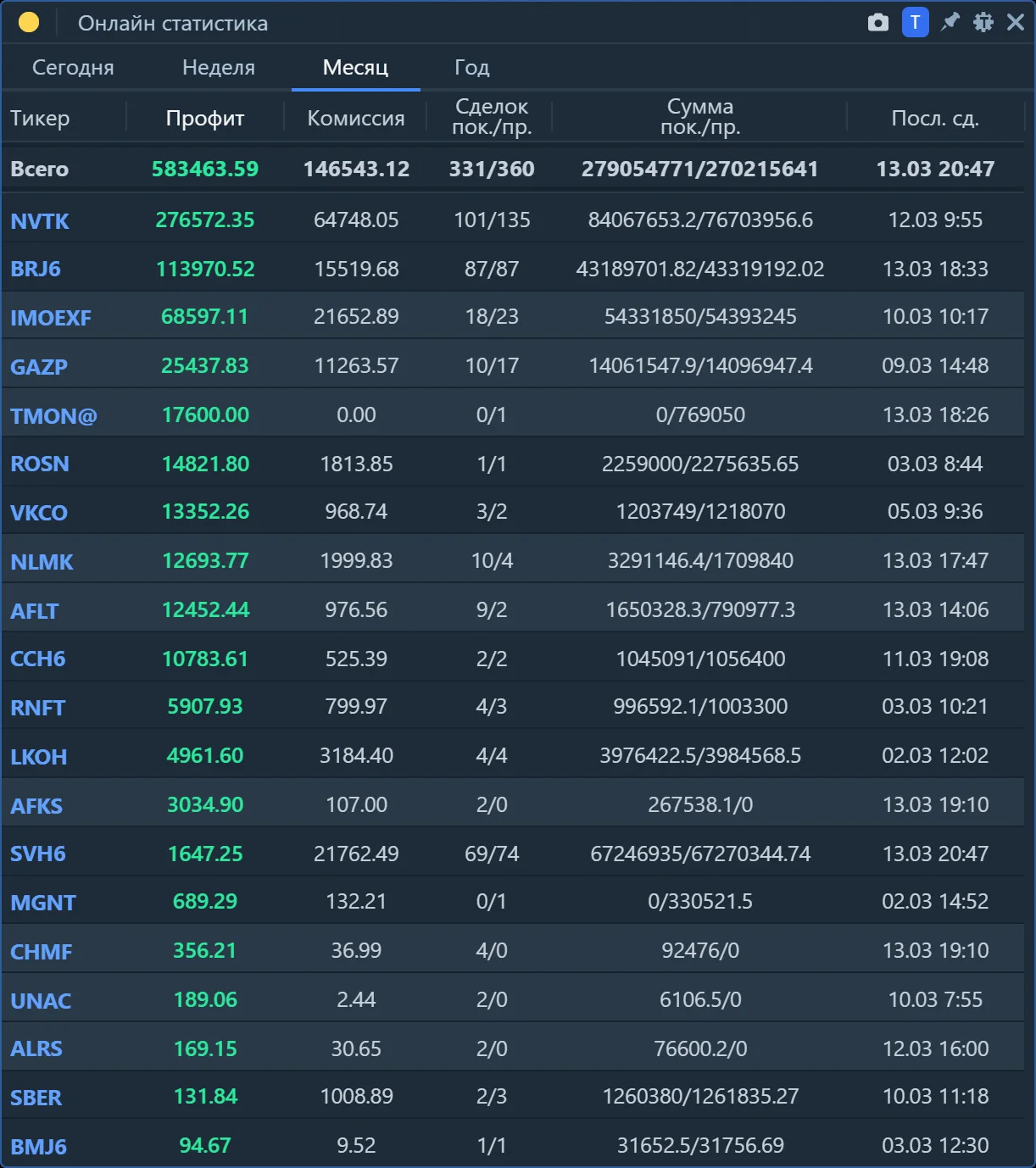Image resolution: width=1036 pixels, height=1168 pixels.
Task: Click the NVTK ticker link
Action: point(40,221)
